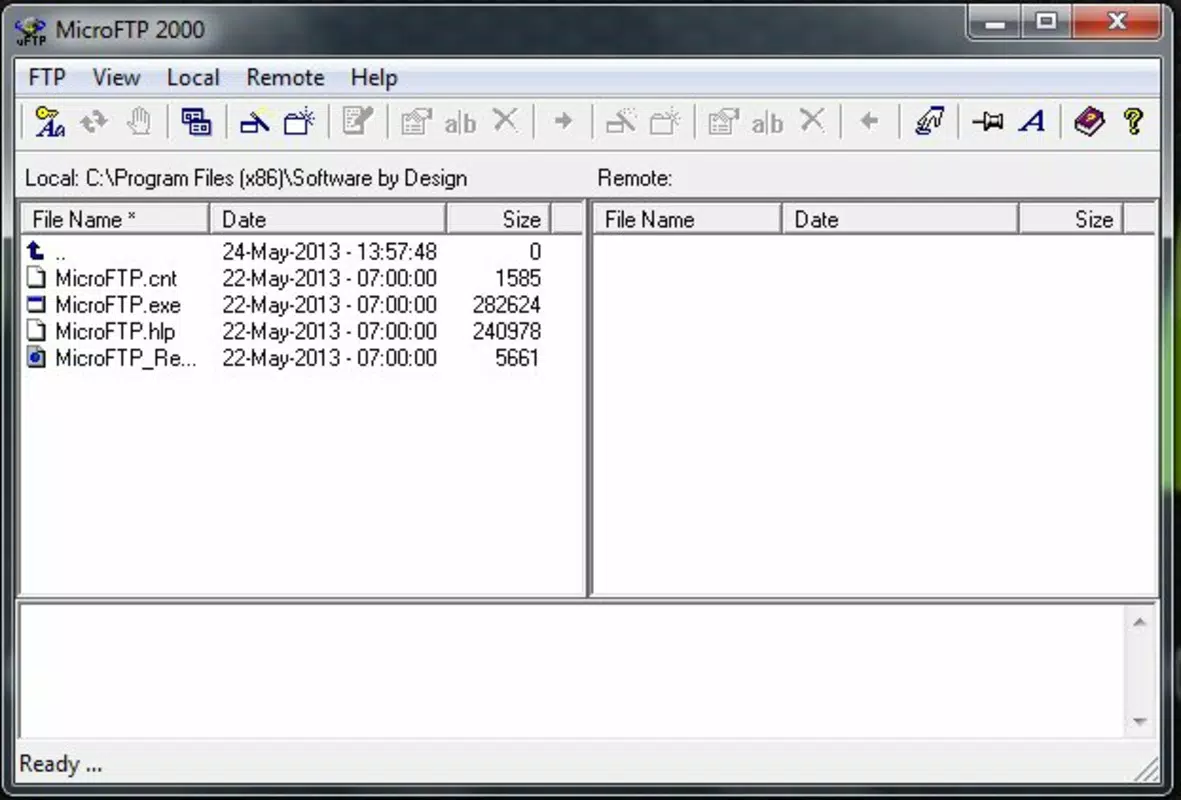Click the local change directory icon
Viewport: 1181px width, 800px height.
click(x=255, y=121)
